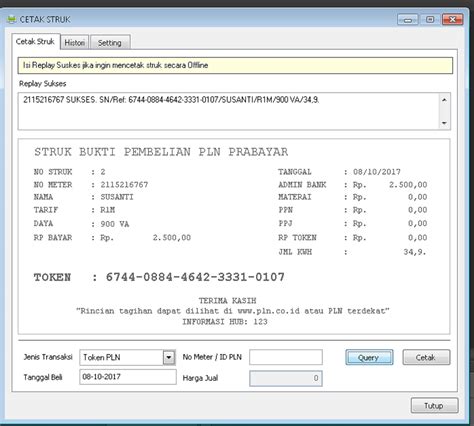
Task: Click the Tanggal Beli date field
Action: point(128,377)
